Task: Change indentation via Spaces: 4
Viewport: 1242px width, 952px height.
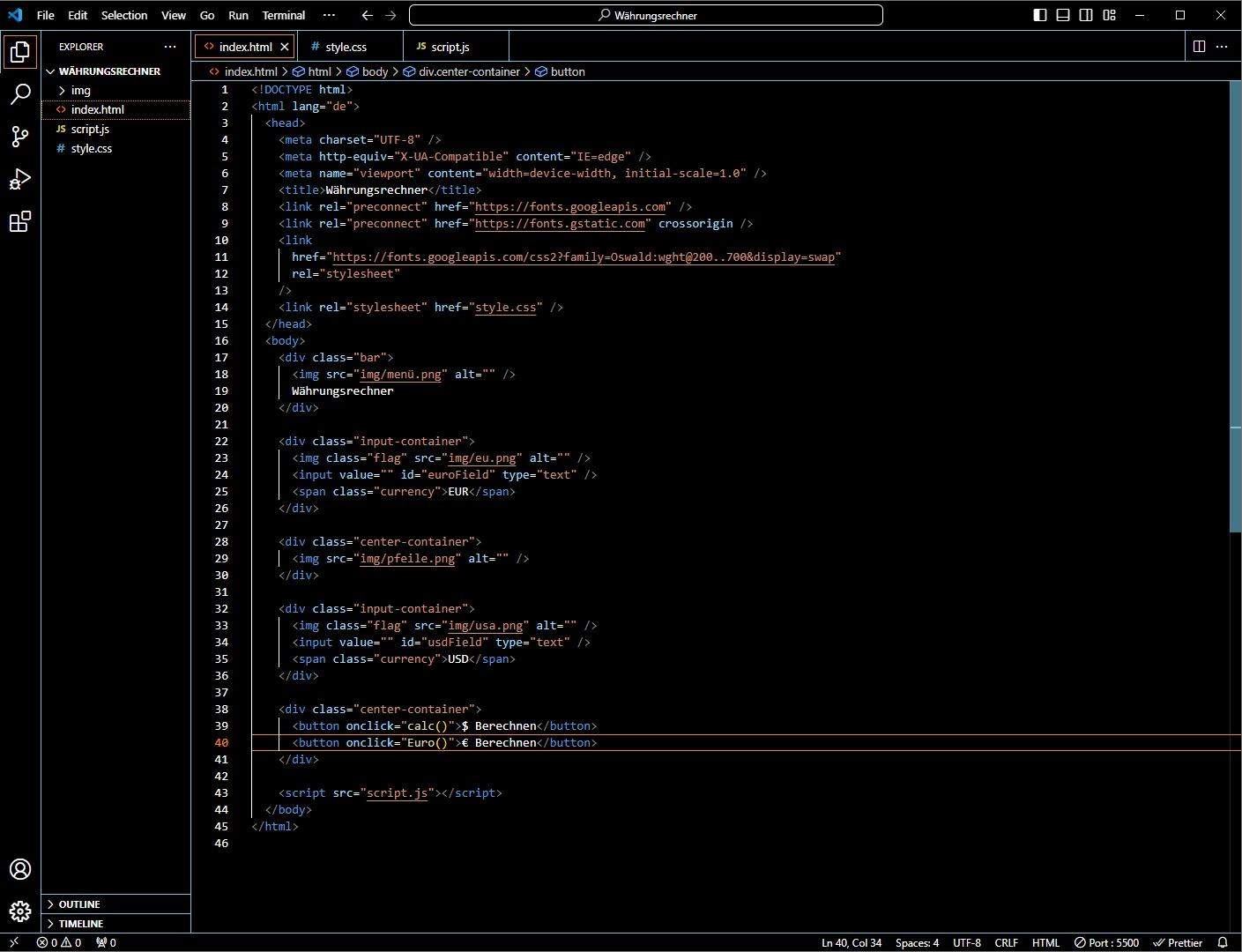Action: pos(917,942)
